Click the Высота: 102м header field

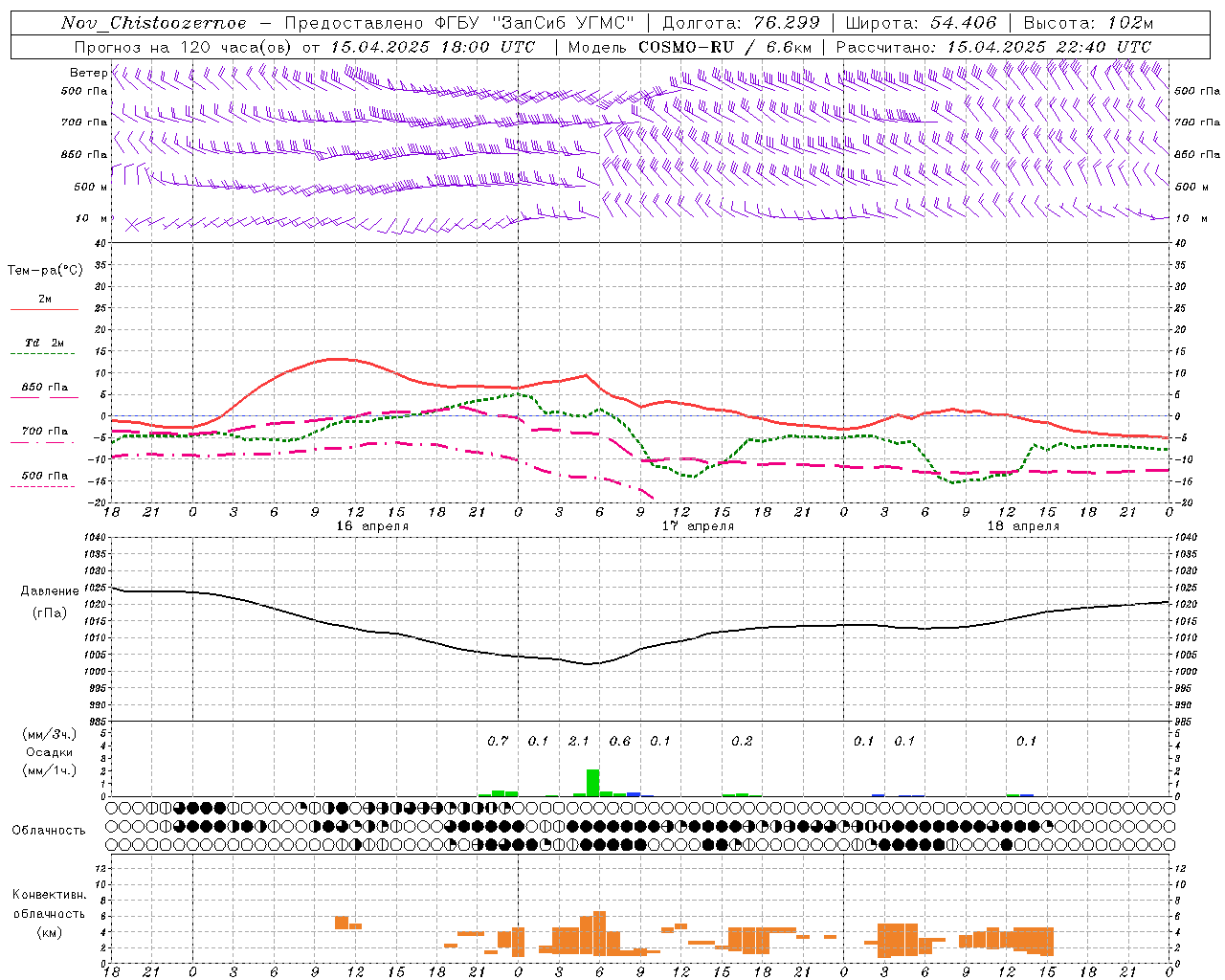[x=1088, y=23]
